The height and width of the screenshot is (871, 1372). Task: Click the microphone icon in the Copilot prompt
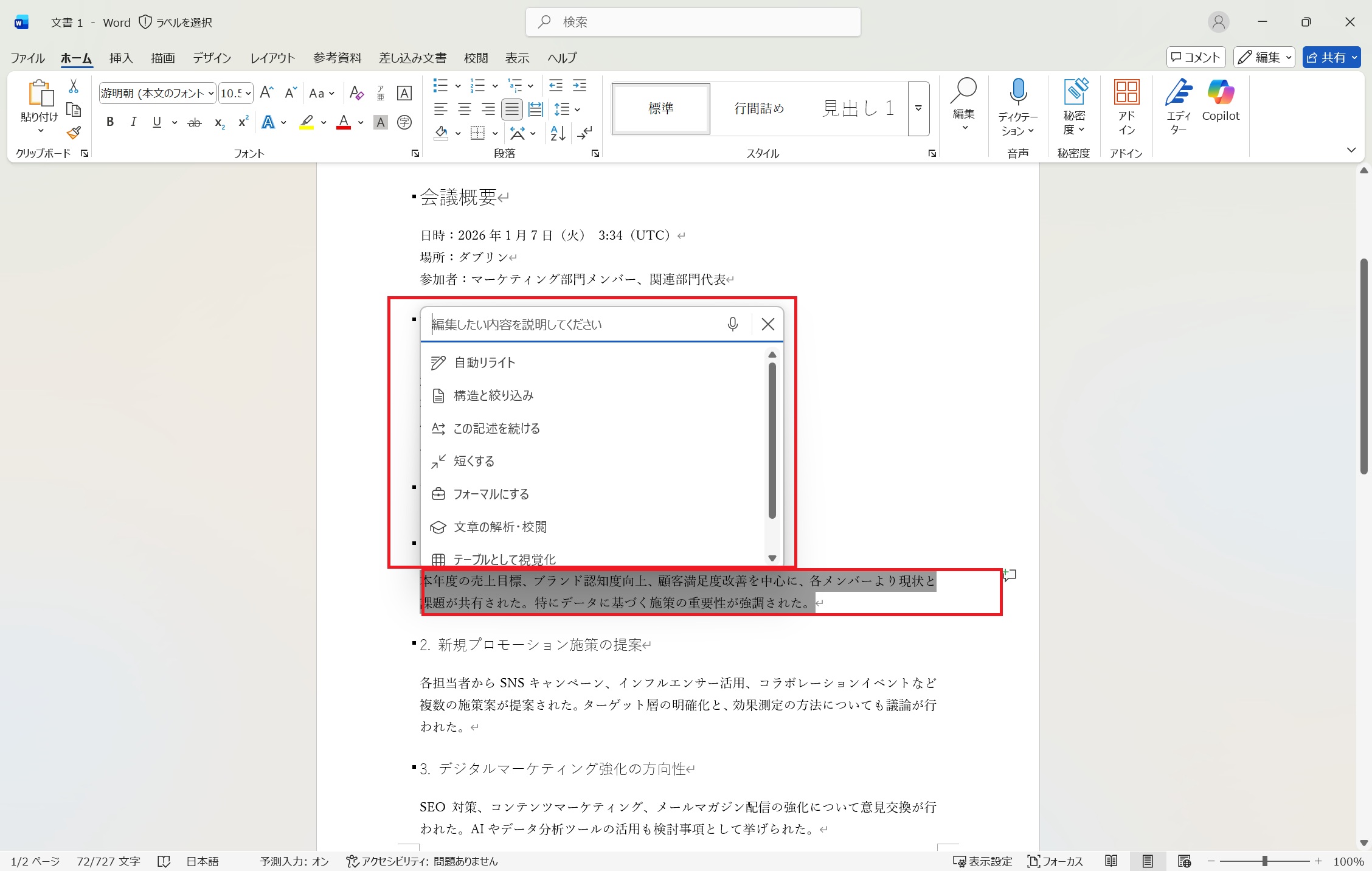732,324
